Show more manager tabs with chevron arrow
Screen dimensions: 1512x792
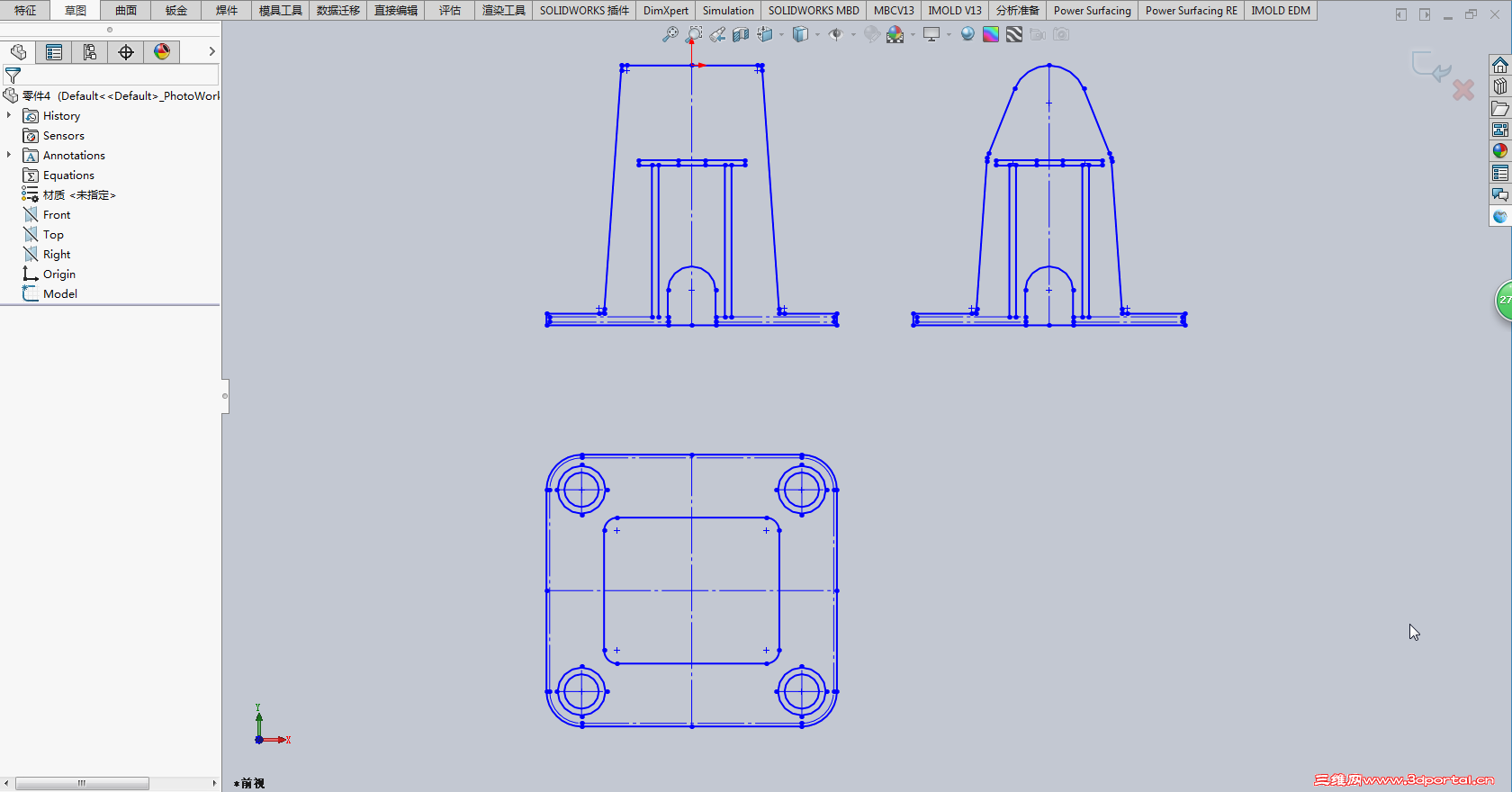click(212, 52)
